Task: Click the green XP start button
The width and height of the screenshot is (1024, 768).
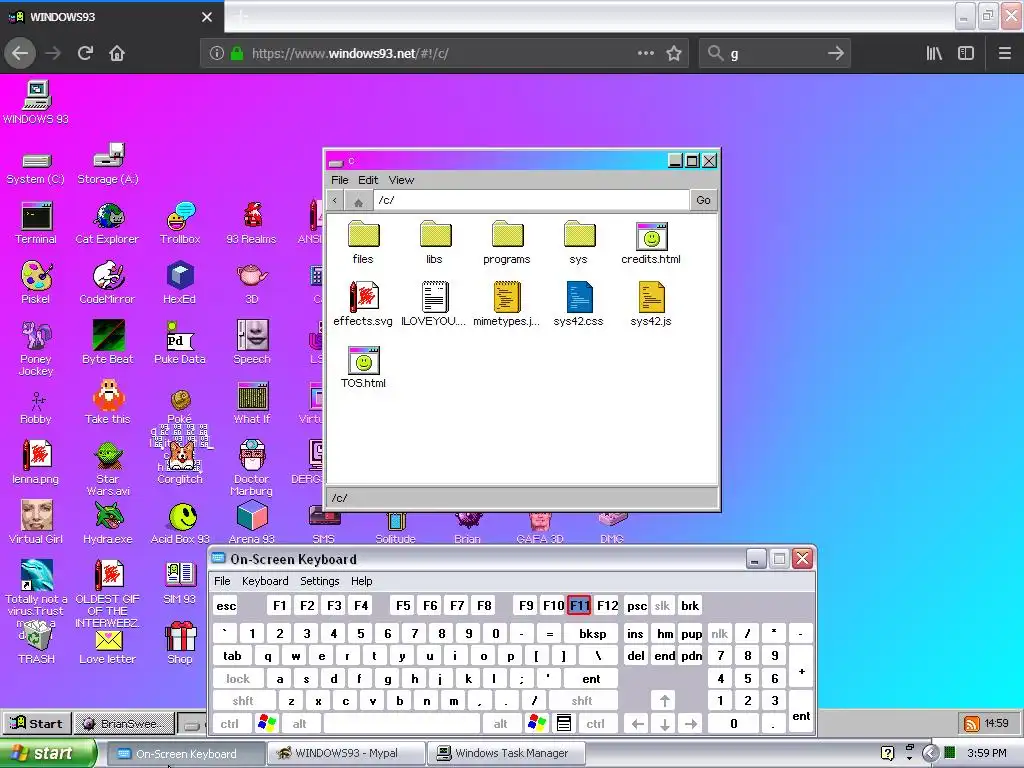Action: [48, 754]
